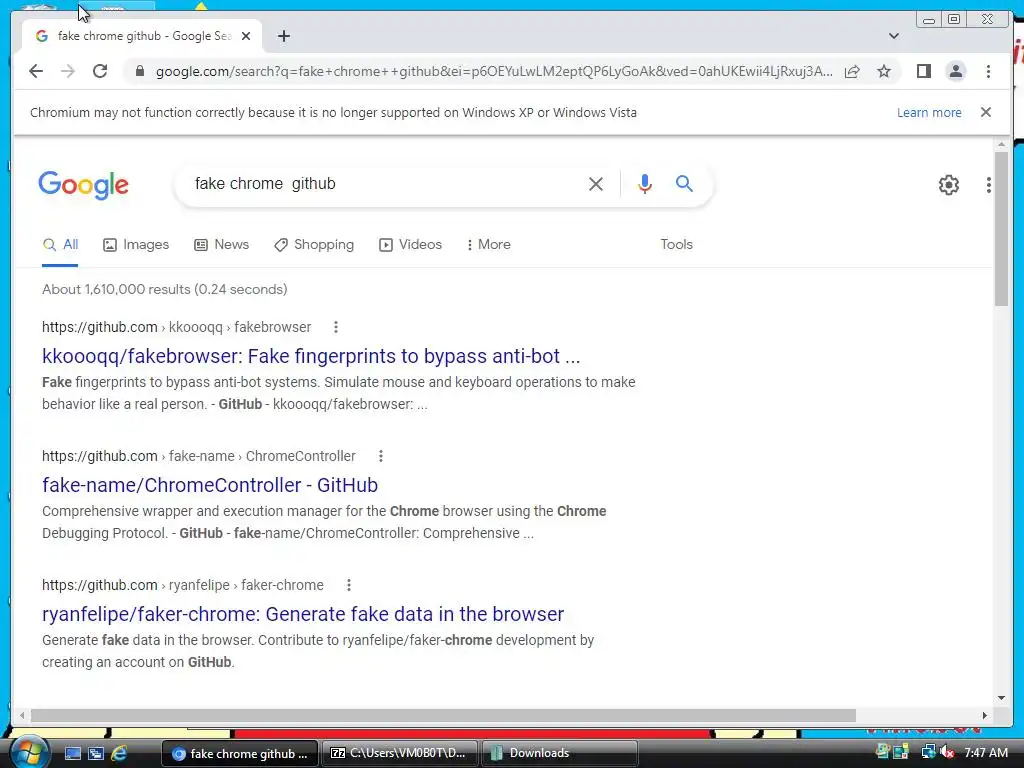
Task: Open the fake-name/ChromeController result link
Action: (210, 485)
